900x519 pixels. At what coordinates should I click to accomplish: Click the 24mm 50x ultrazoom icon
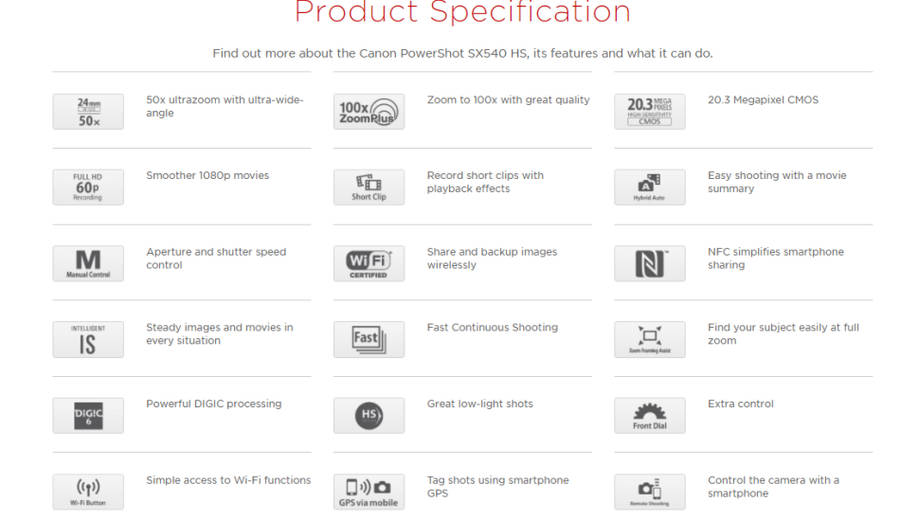[x=88, y=111]
